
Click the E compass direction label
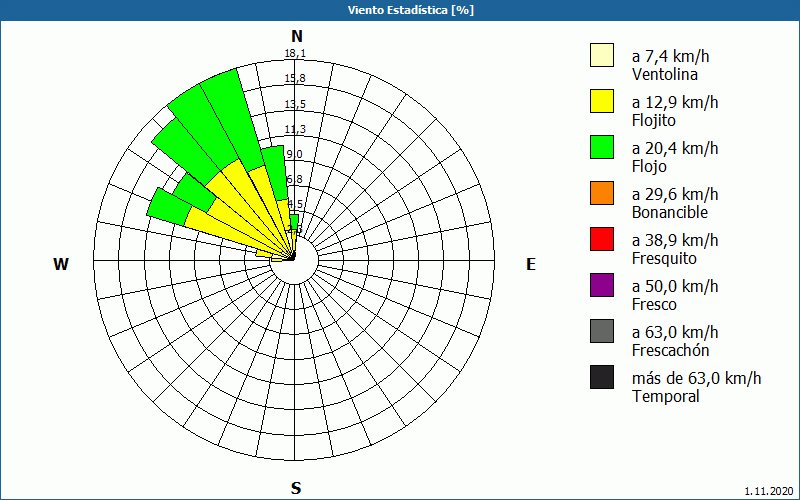pos(531,264)
